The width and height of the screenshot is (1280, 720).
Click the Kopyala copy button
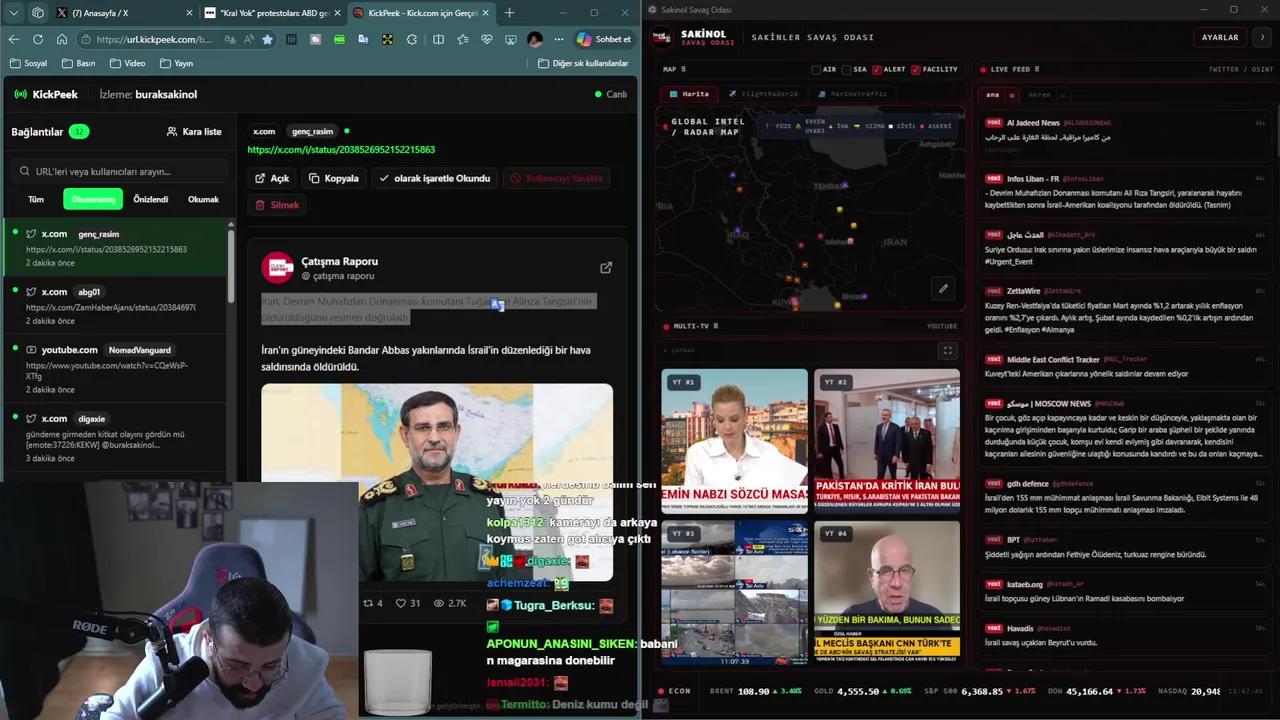pos(334,178)
